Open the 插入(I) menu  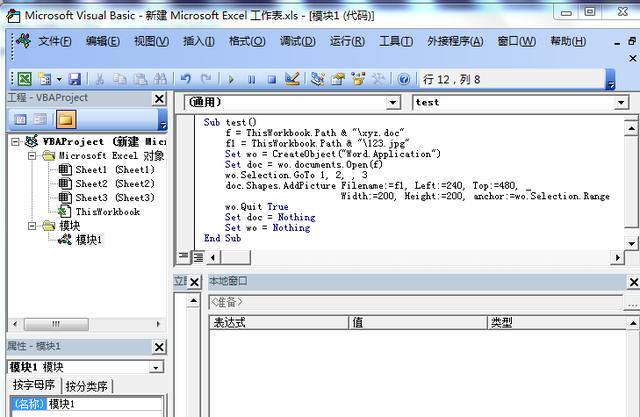[x=199, y=41]
